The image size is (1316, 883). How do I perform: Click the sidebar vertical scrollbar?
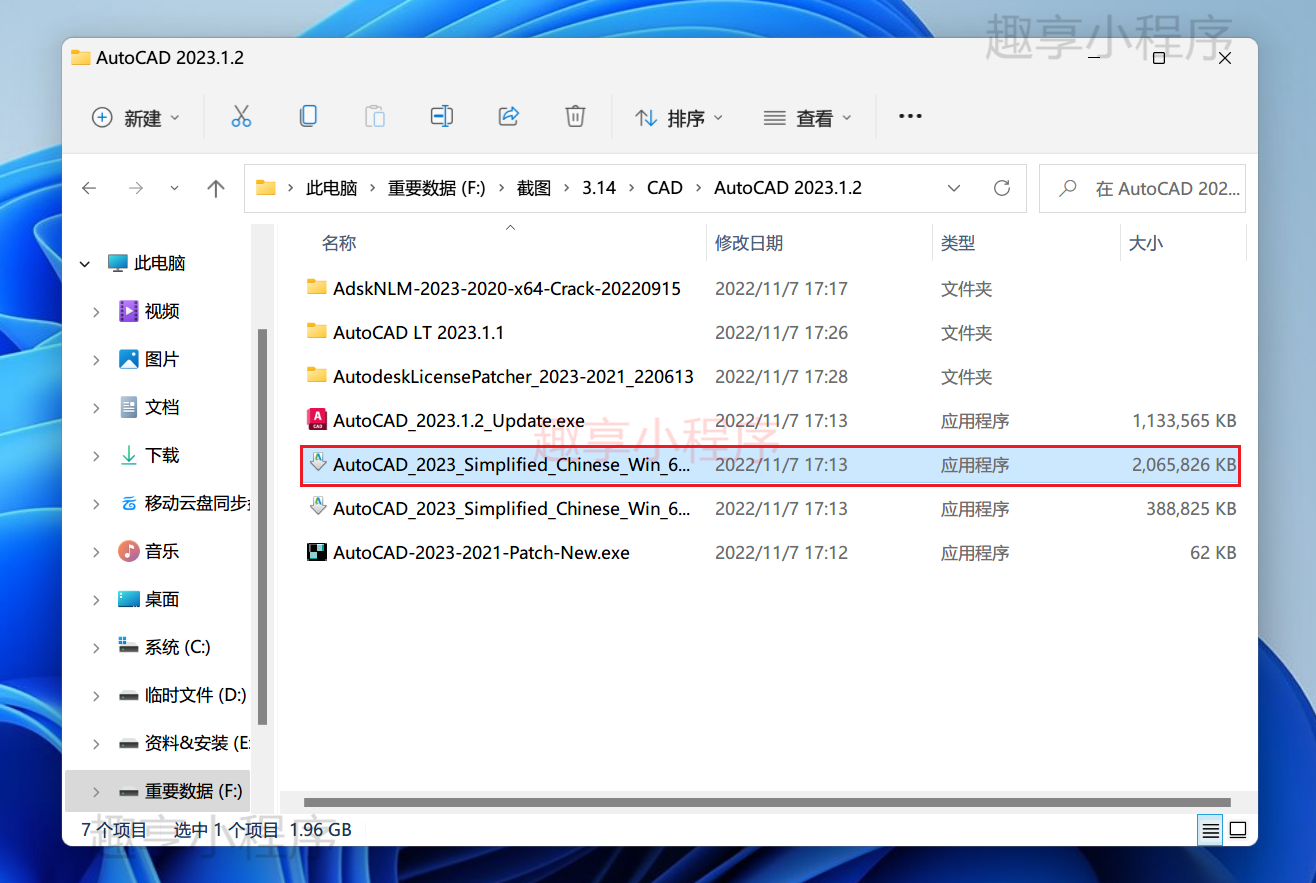pyautogui.click(x=262, y=526)
